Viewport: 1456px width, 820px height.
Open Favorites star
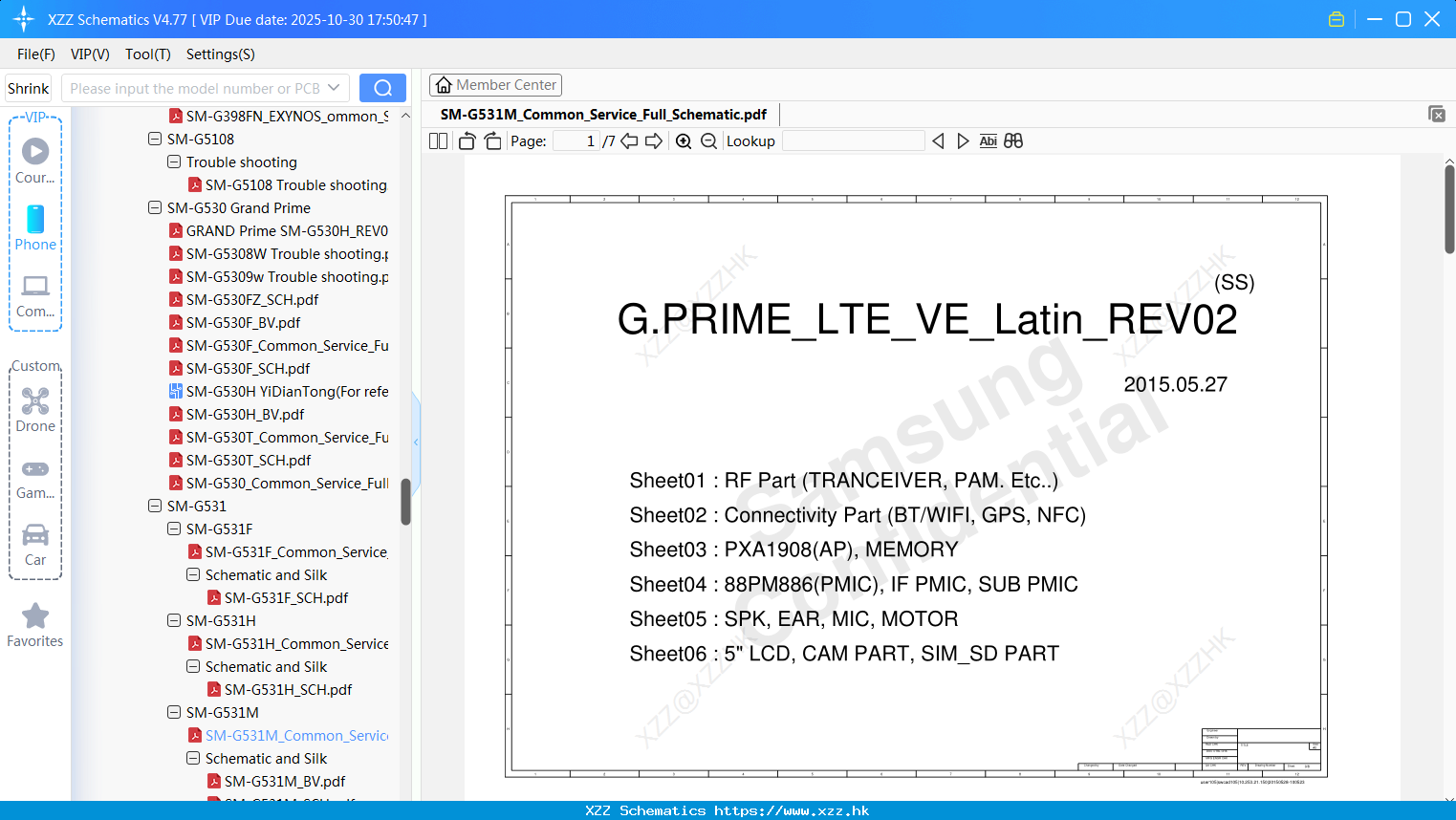(x=35, y=626)
